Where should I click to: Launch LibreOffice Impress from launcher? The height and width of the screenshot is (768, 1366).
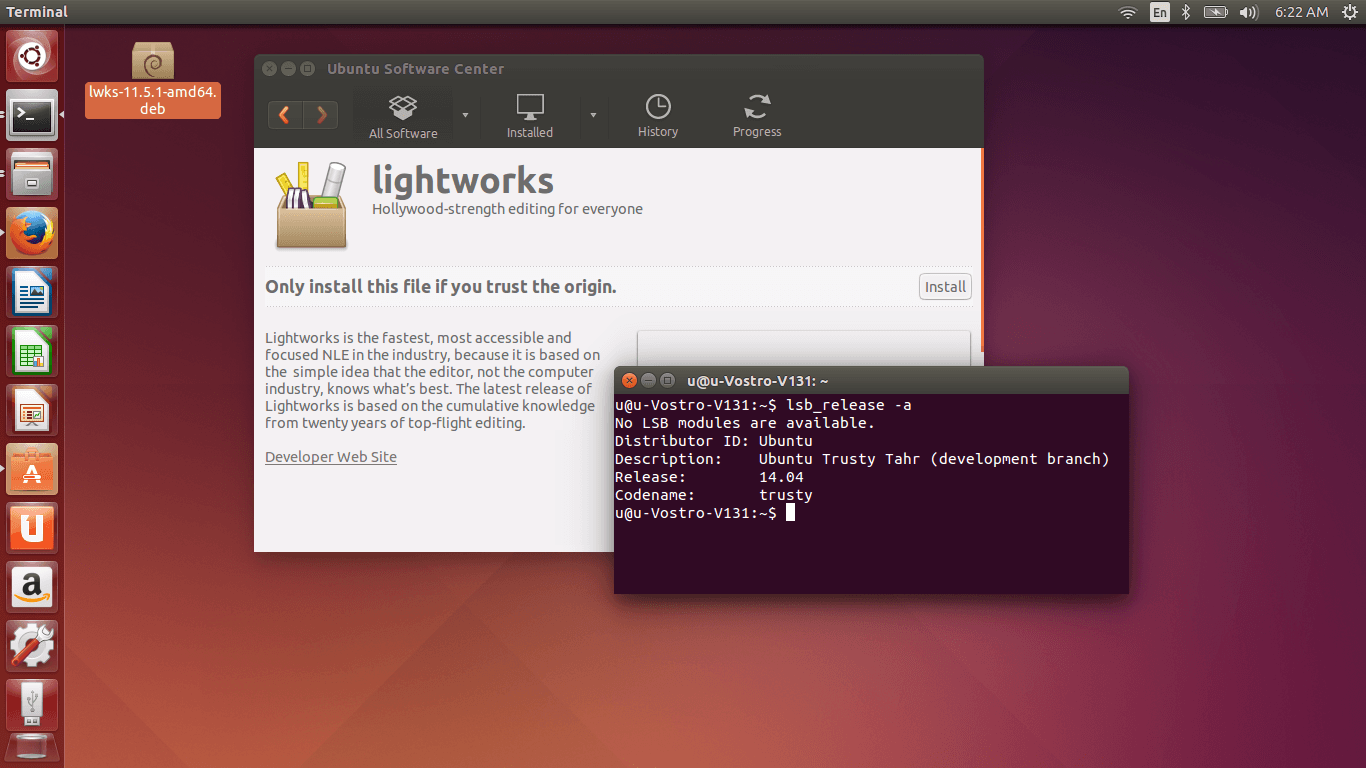(x=32, y=410)
